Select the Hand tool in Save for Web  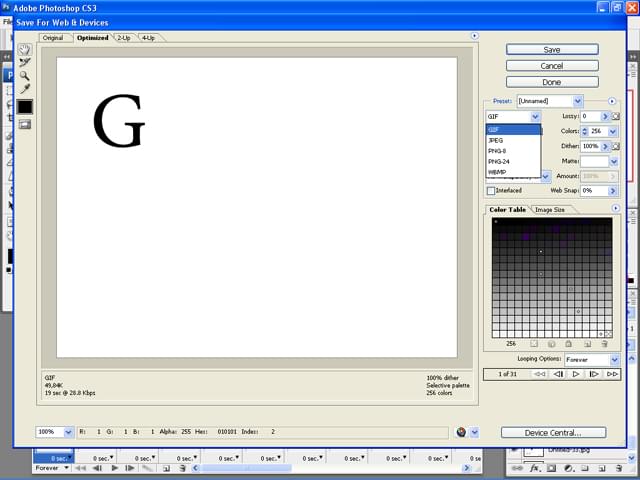pos(24,50)
